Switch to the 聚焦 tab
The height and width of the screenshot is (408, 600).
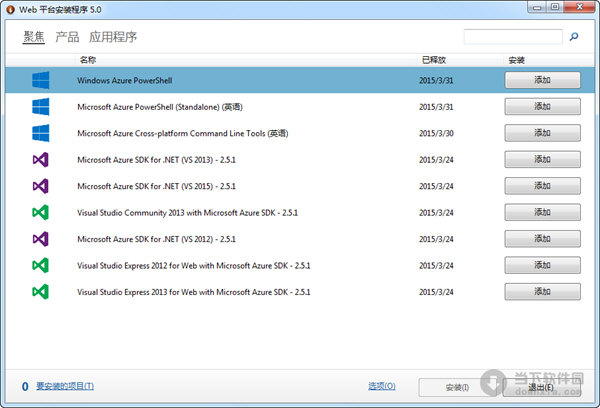pyautogui.click(x=34, y=37)
